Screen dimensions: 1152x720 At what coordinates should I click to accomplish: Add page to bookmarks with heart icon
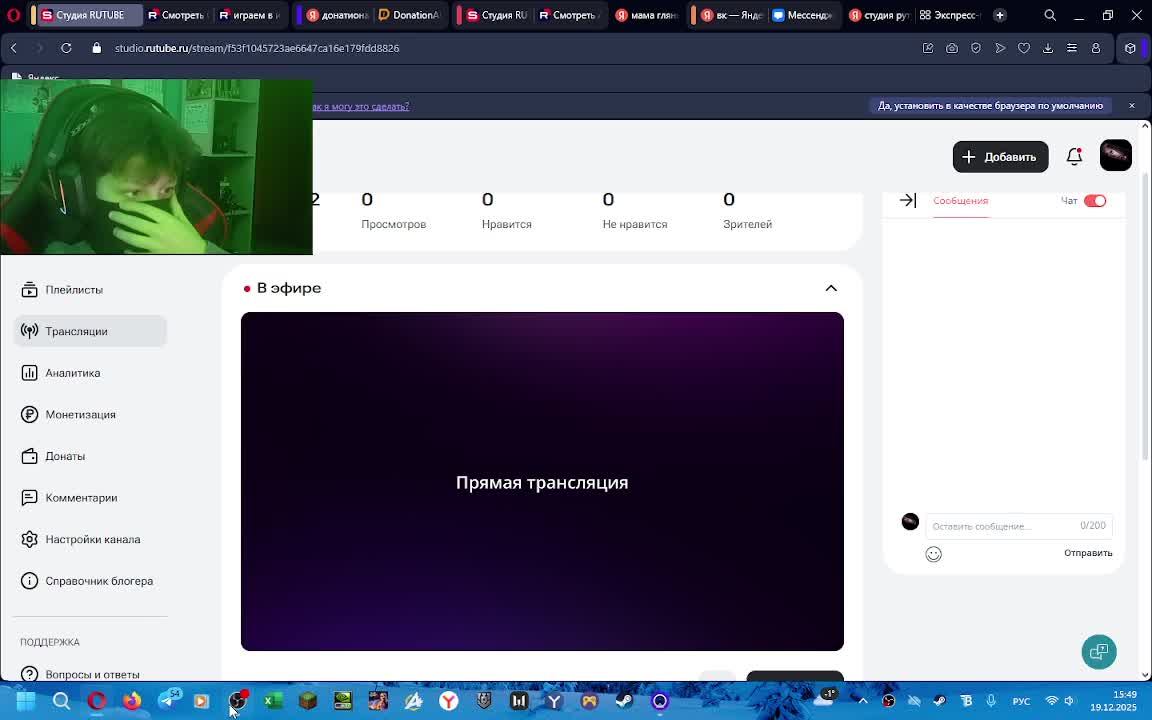pos(1023,48)
